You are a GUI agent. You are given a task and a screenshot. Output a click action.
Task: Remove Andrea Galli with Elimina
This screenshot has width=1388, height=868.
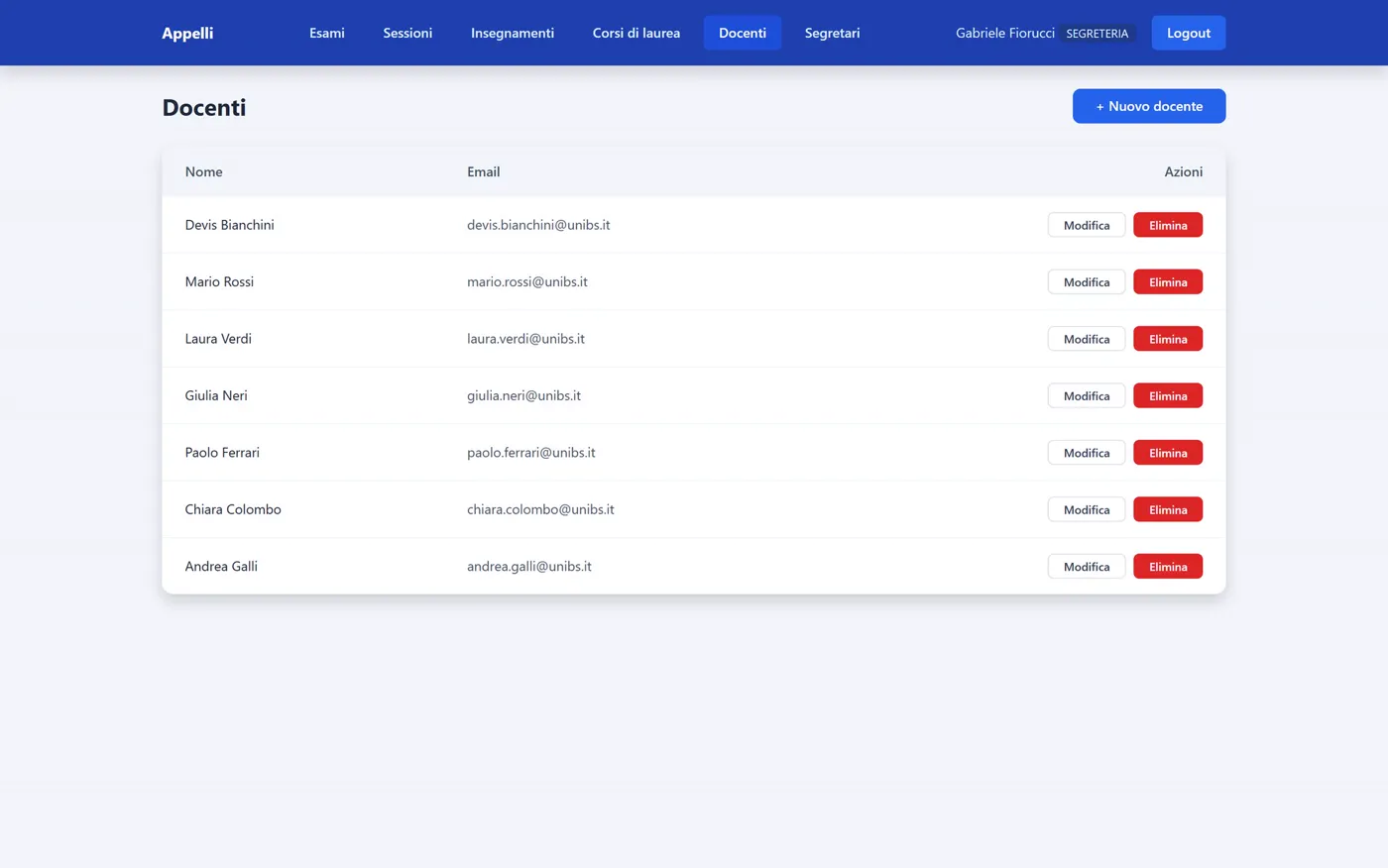[x=1168, y=567]
